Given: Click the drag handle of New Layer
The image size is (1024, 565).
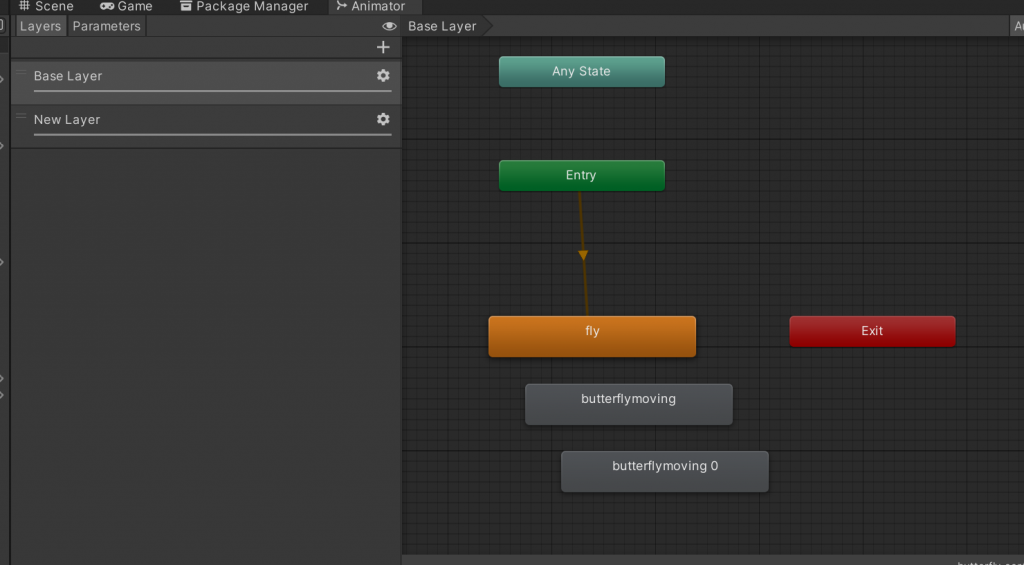Looking at the screenshot, I should 21,116.
